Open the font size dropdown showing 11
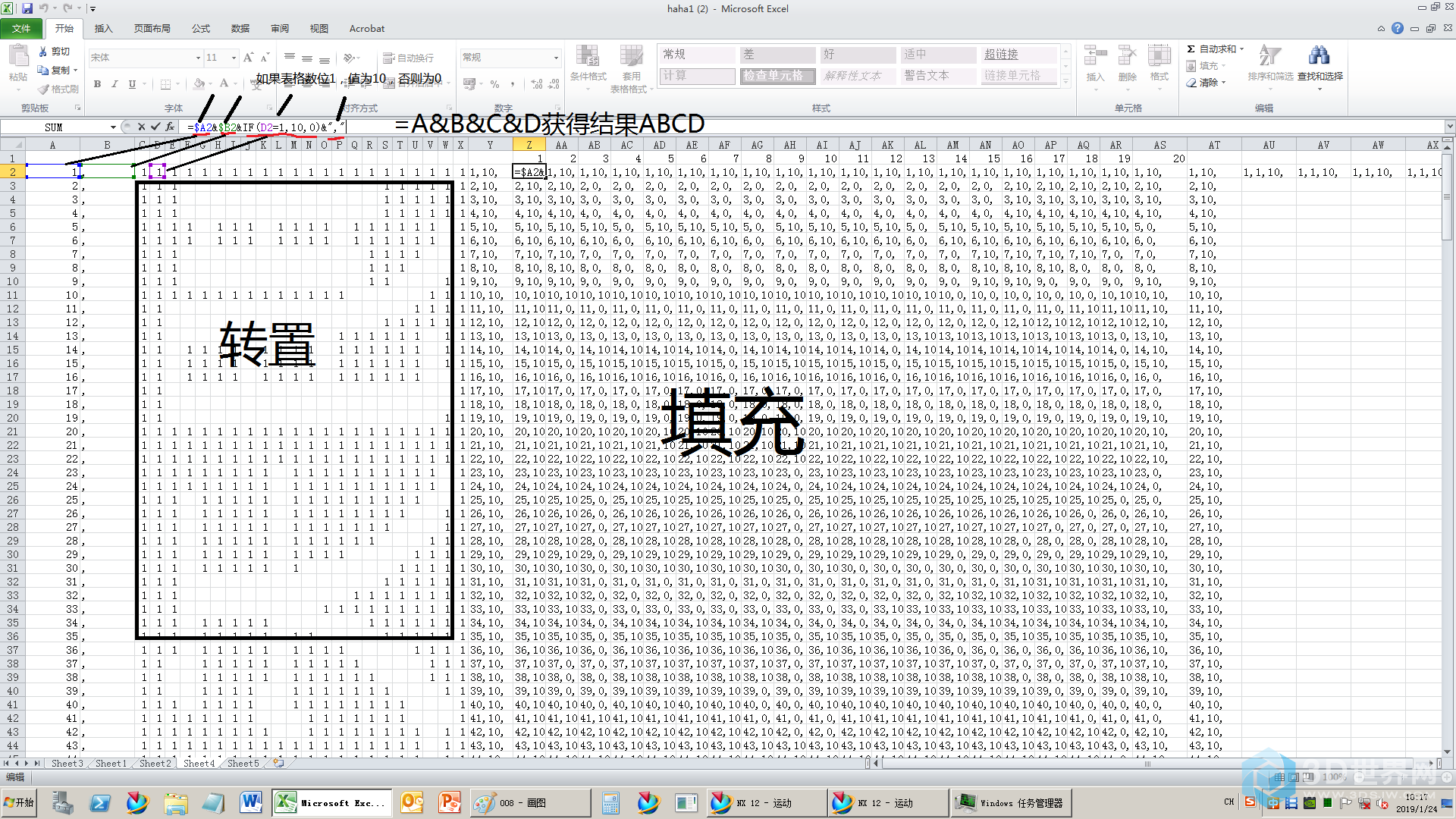Viewport: 1456px width, 819px height. (234, 58)
